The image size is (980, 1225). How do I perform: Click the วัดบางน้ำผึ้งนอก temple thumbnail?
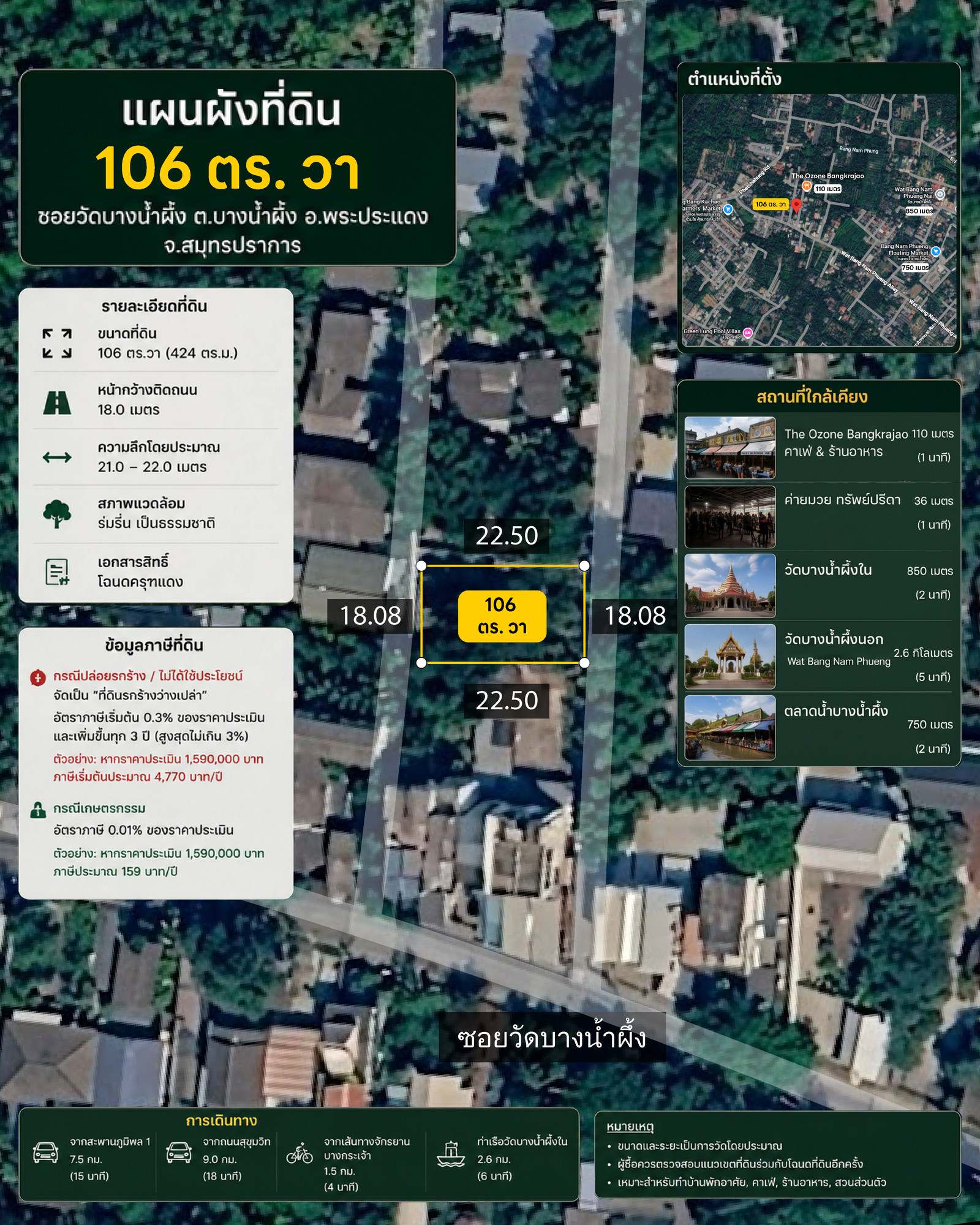click(x=730, y=657)
